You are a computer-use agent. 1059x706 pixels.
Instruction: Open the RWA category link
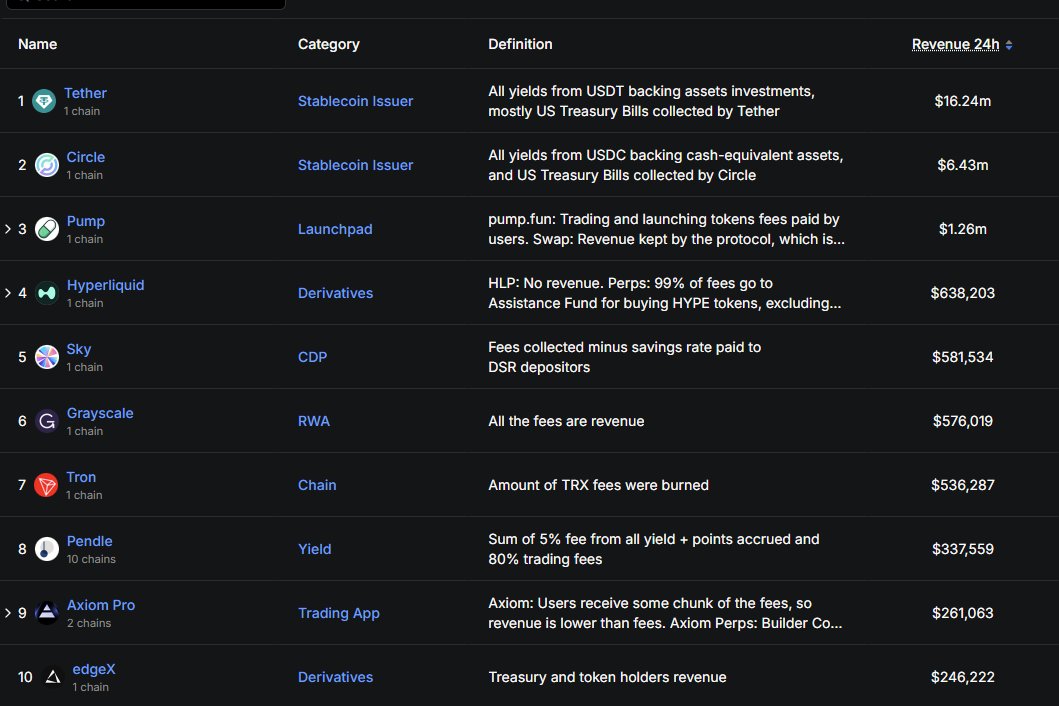[314, 421]
